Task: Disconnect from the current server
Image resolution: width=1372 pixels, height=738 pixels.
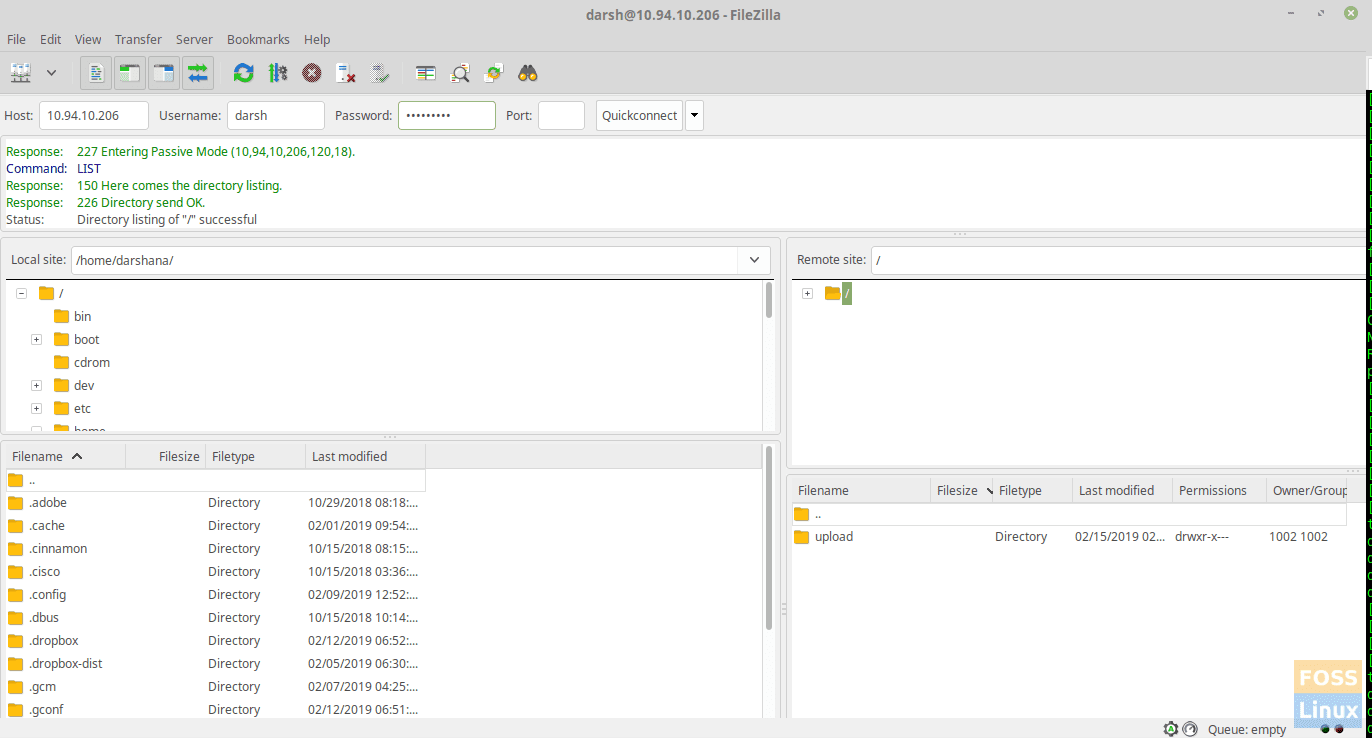Action: (346, 73)
